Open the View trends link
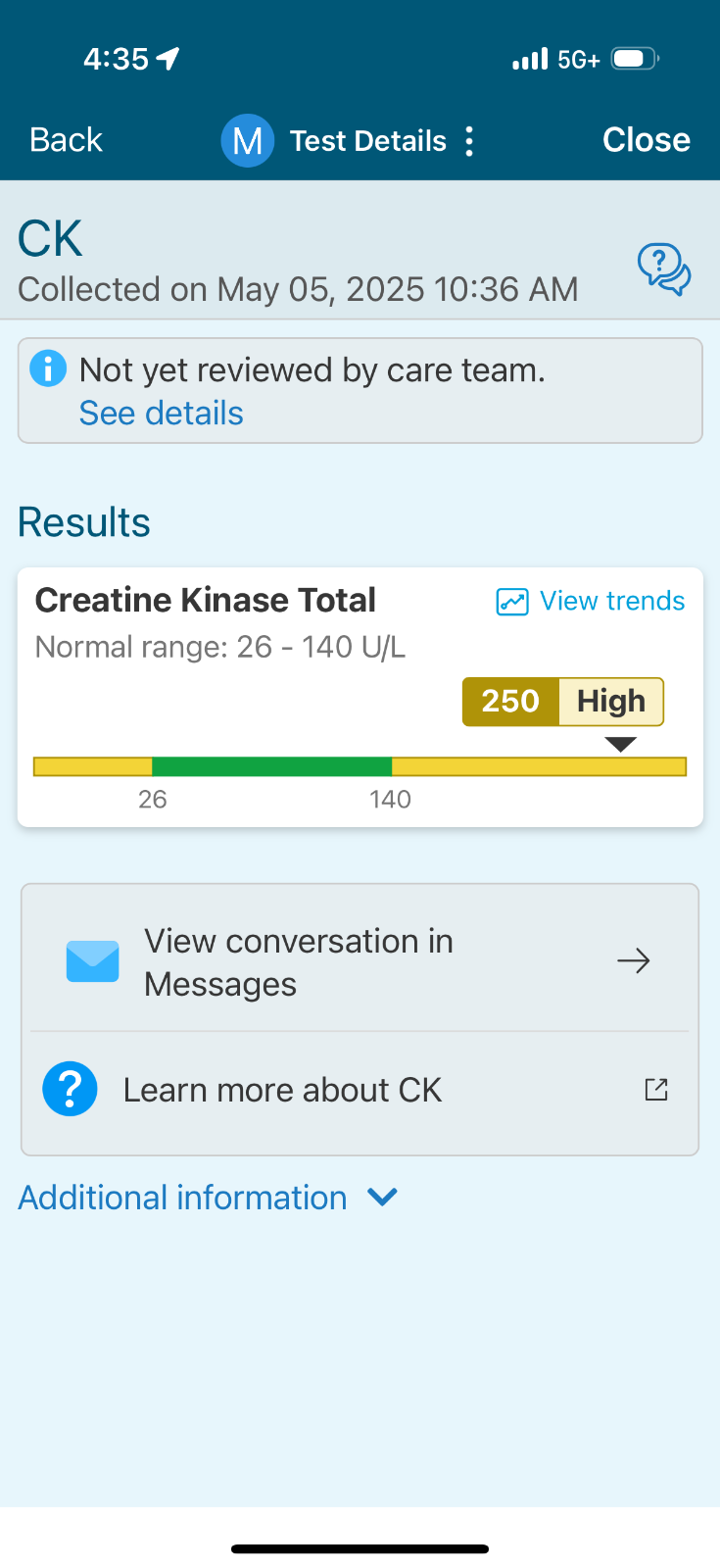720x1568 pixels. point(612,601)
